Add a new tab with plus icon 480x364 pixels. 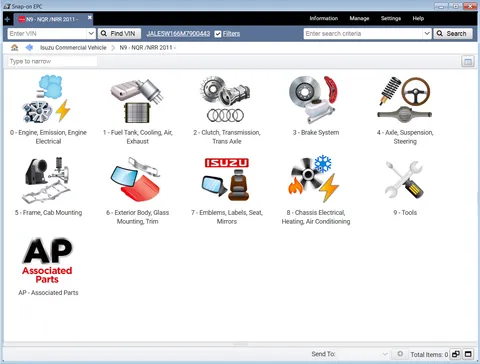tap(7, 19)
